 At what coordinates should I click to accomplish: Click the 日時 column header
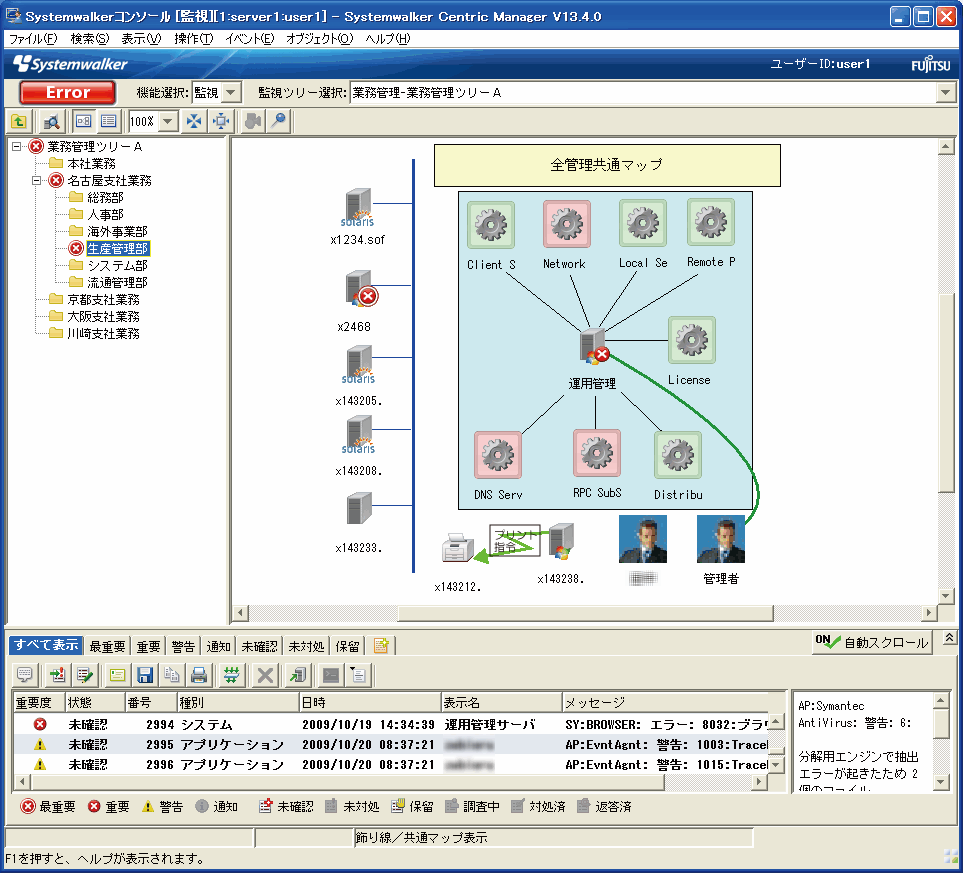(370, 702)
